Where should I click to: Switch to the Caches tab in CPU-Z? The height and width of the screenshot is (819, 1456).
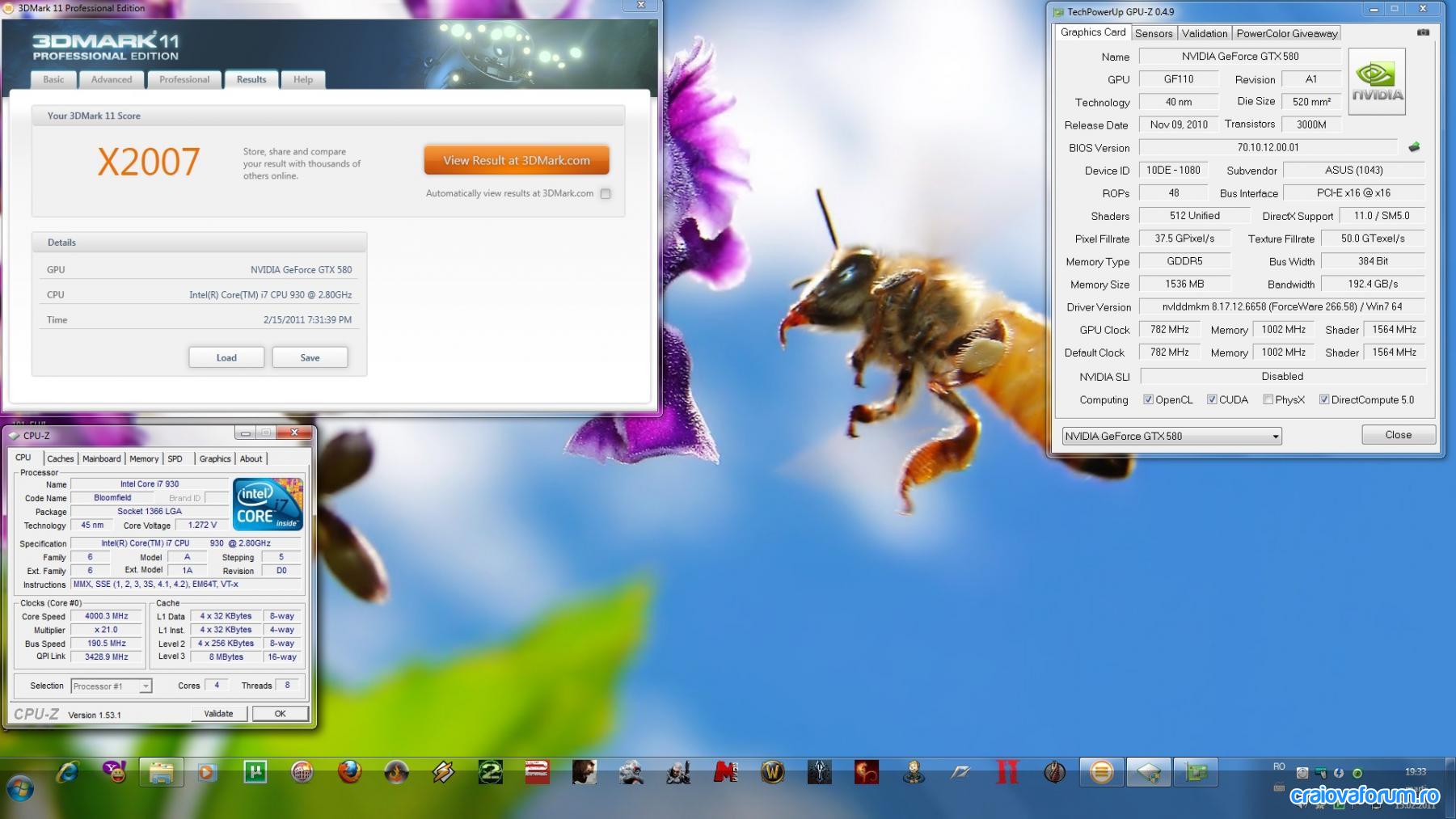coord(61,458)
